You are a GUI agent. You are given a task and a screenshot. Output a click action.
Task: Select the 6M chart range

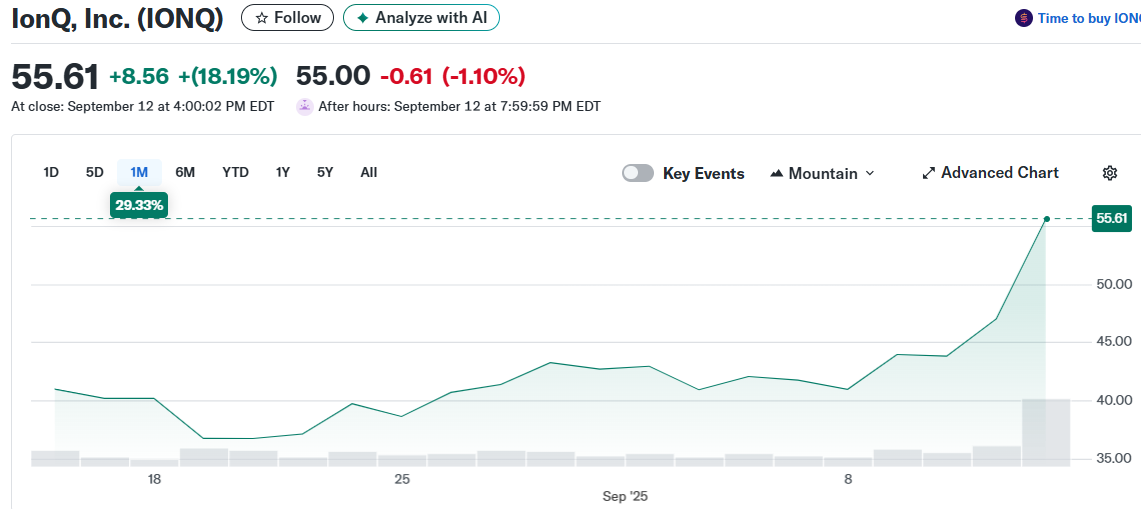(185, 173)
